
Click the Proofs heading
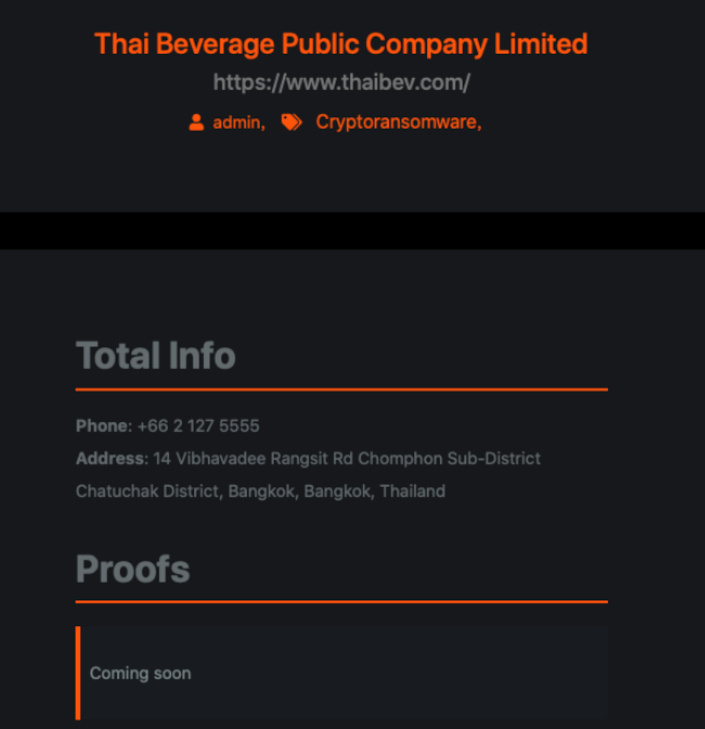133,569
